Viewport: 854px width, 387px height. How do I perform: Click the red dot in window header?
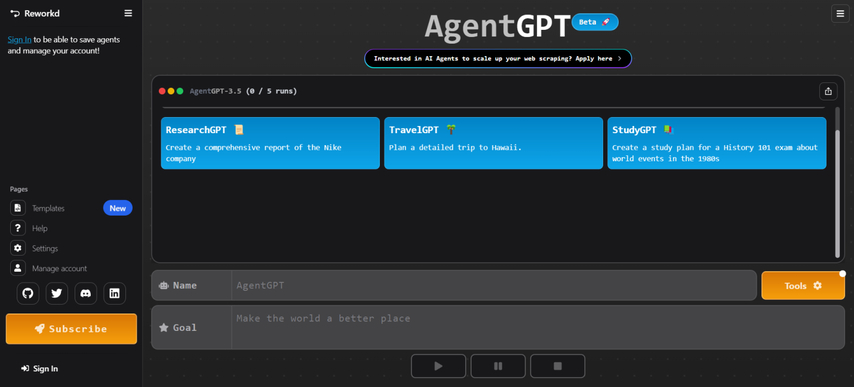point(162,91)
